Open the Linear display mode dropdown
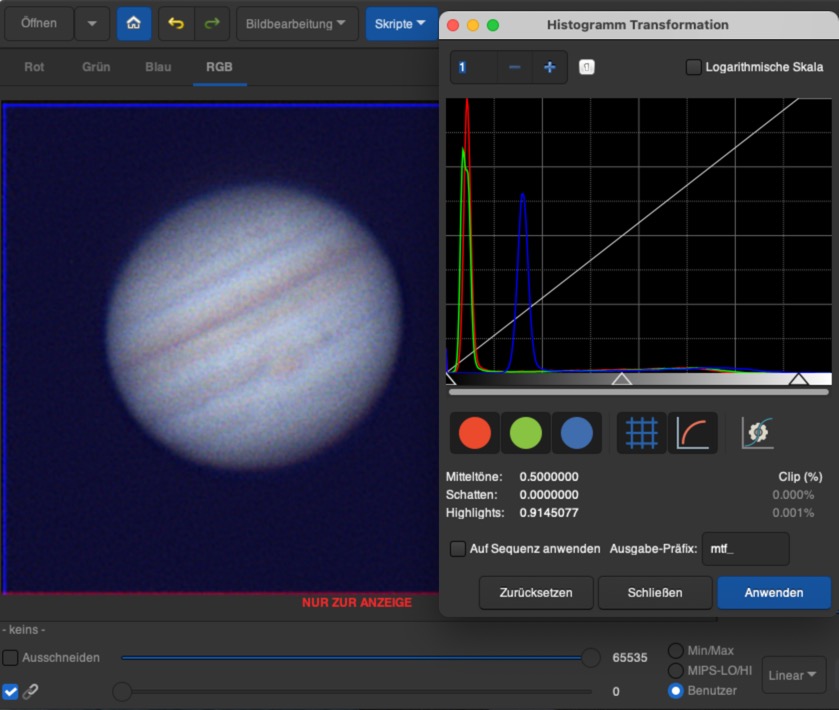839x710 pixels. [x=794, y=675]
